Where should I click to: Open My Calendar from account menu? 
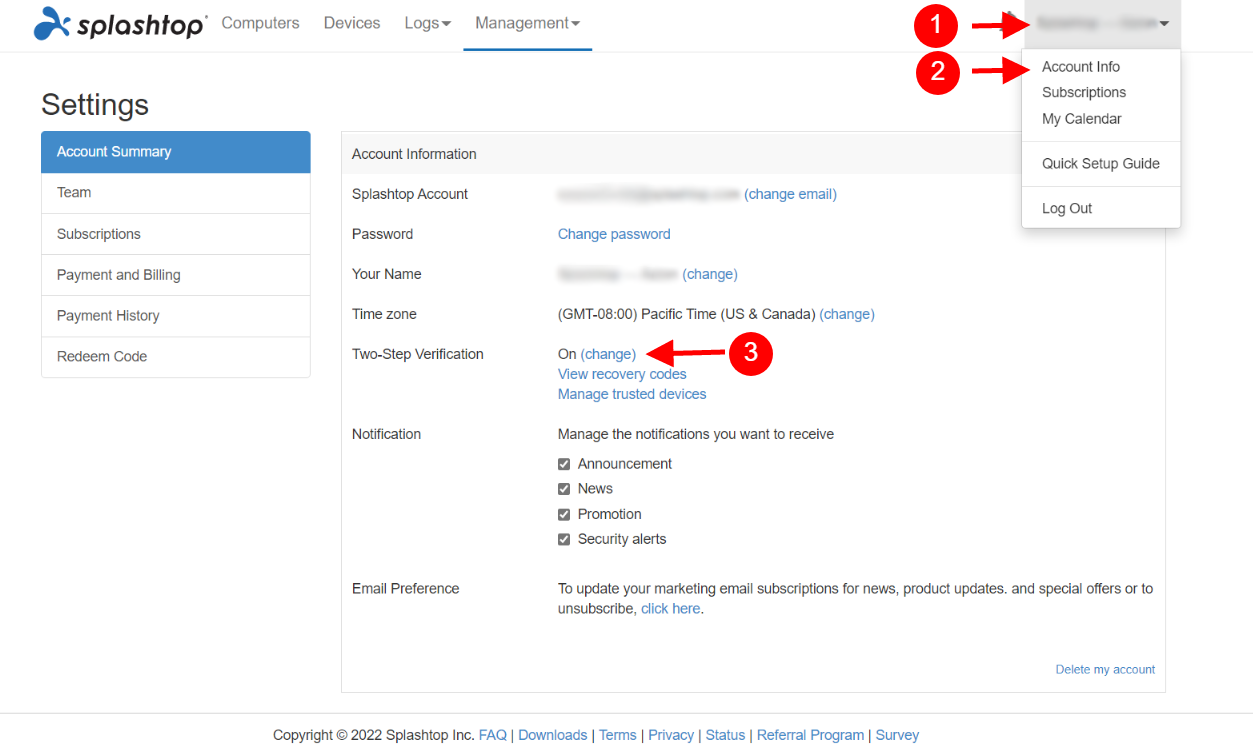[x=1082, y=119]
